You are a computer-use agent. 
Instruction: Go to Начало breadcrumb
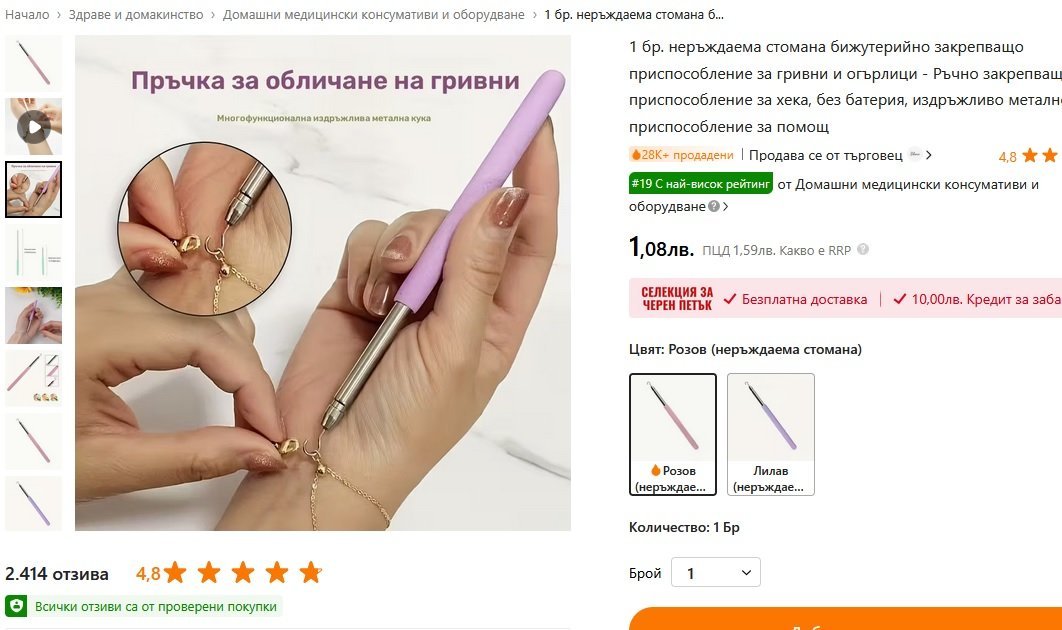(26, 14)
